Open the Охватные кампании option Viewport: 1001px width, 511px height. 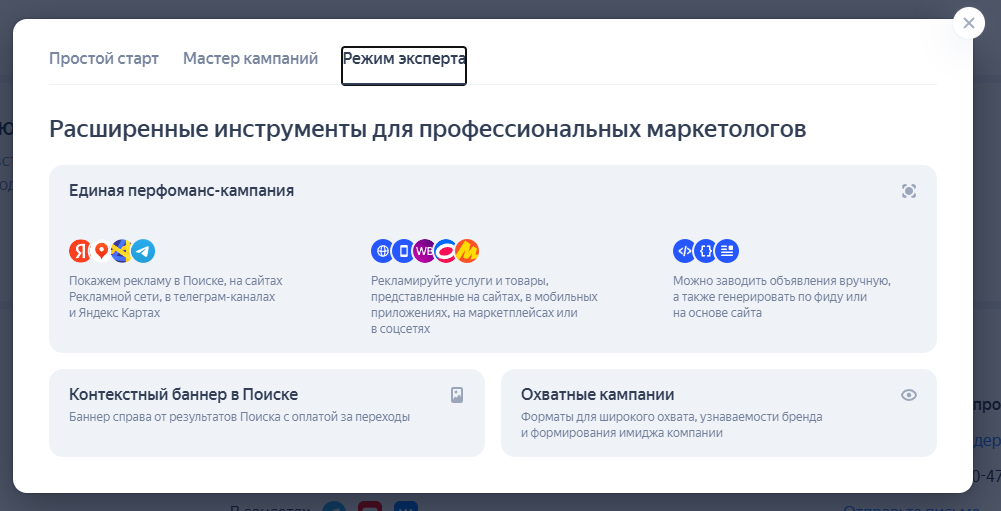click(597, 395)
